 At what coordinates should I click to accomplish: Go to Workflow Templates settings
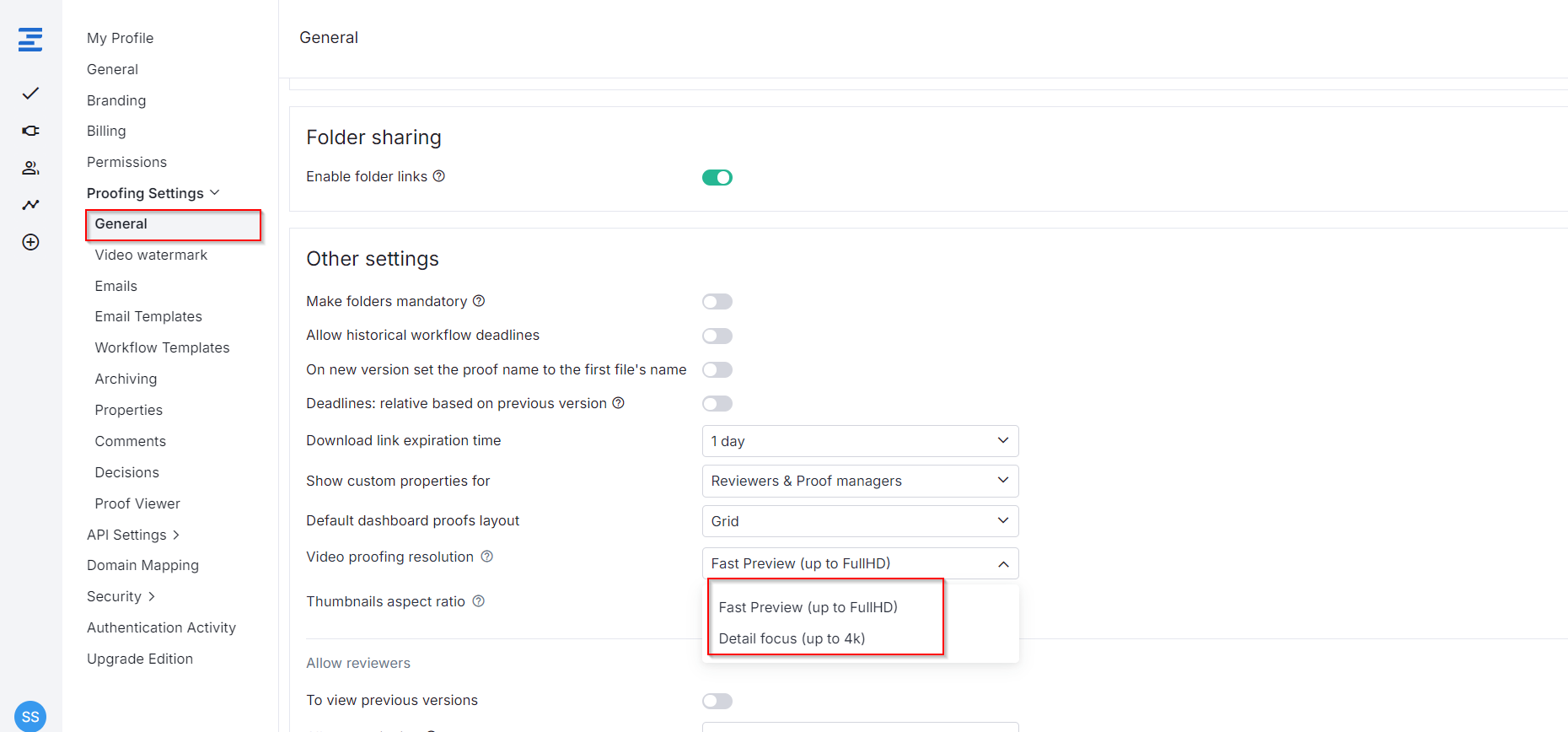(162, 347)
